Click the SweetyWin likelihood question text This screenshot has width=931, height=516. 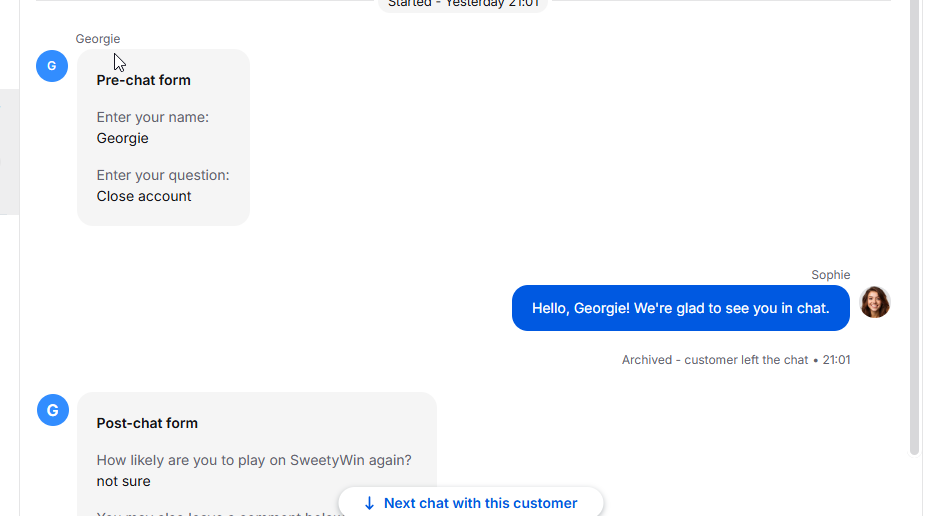click(x=254, y=460)
